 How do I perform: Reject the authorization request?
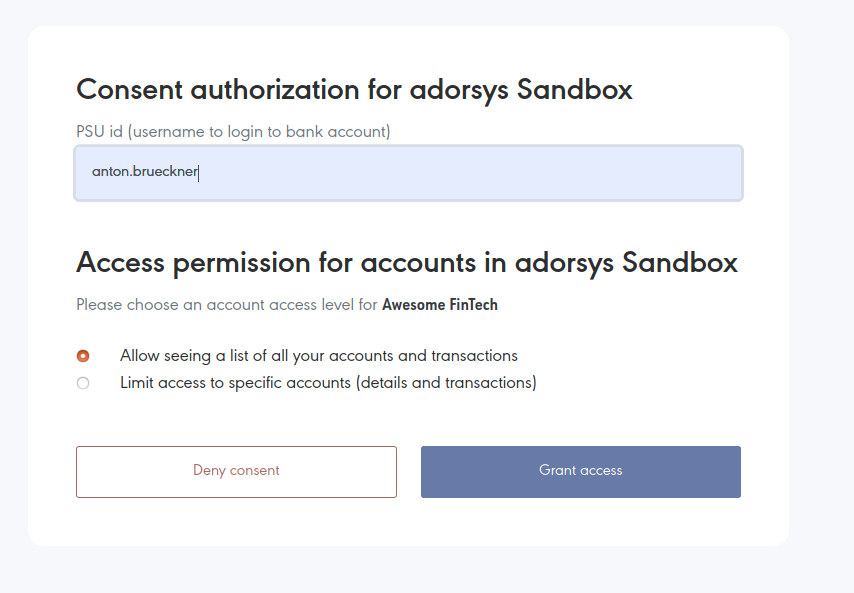pyautogui.click(x=236, y=471)
